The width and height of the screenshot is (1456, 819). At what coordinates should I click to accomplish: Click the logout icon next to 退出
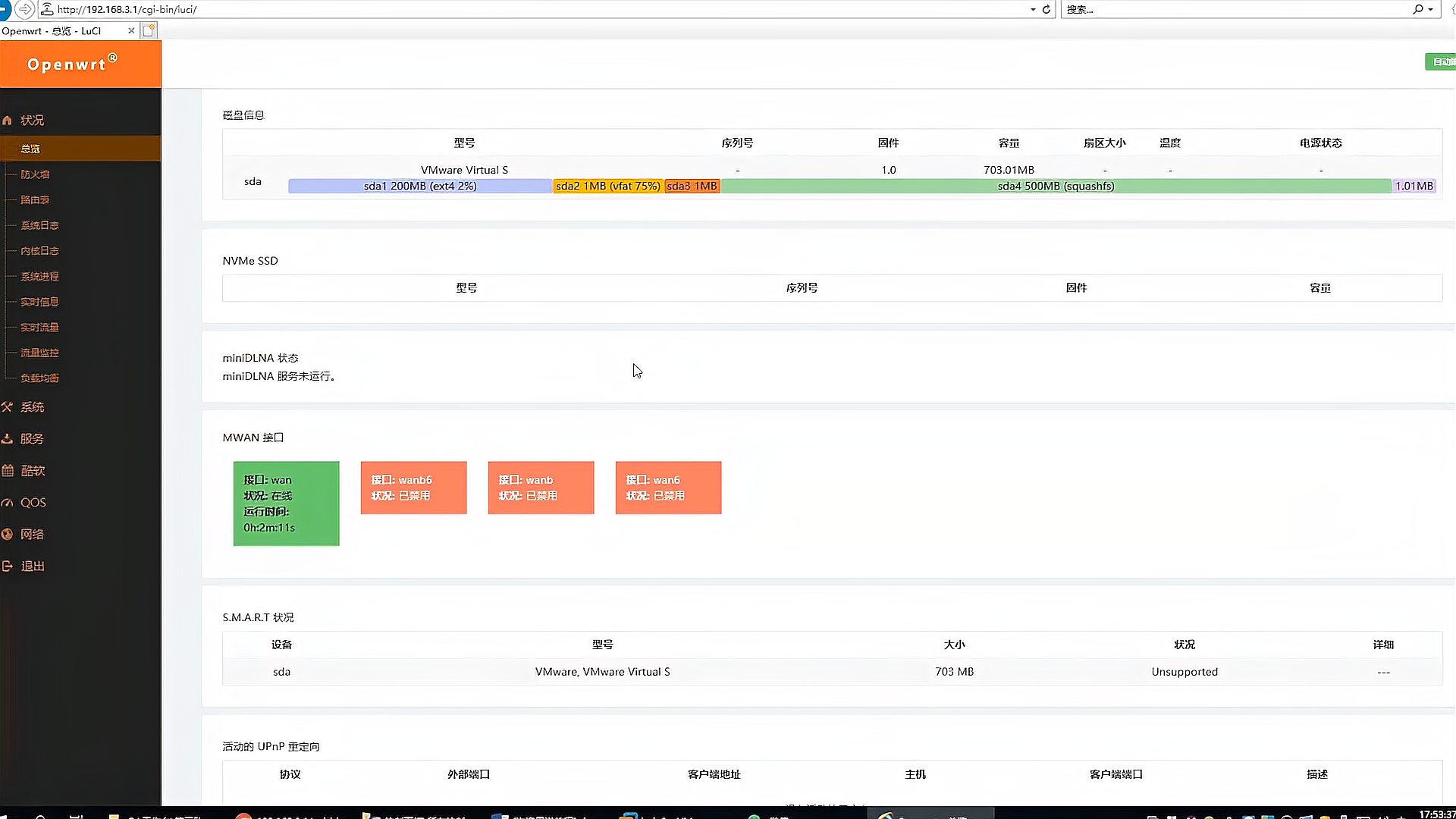(8, 566)
